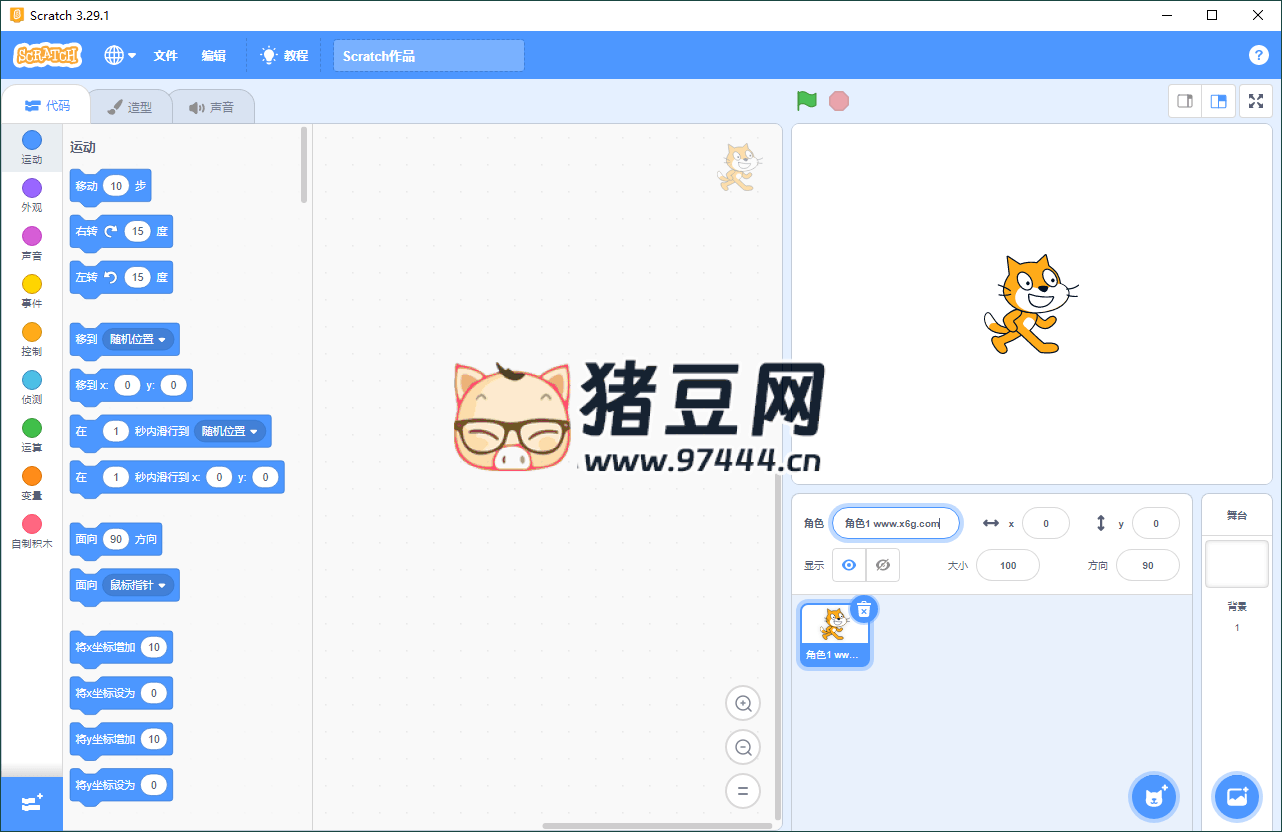This screenshot has height=832, width=1282.
Task: Select the 声音 block category circle
Action: (x=32, y=236)
